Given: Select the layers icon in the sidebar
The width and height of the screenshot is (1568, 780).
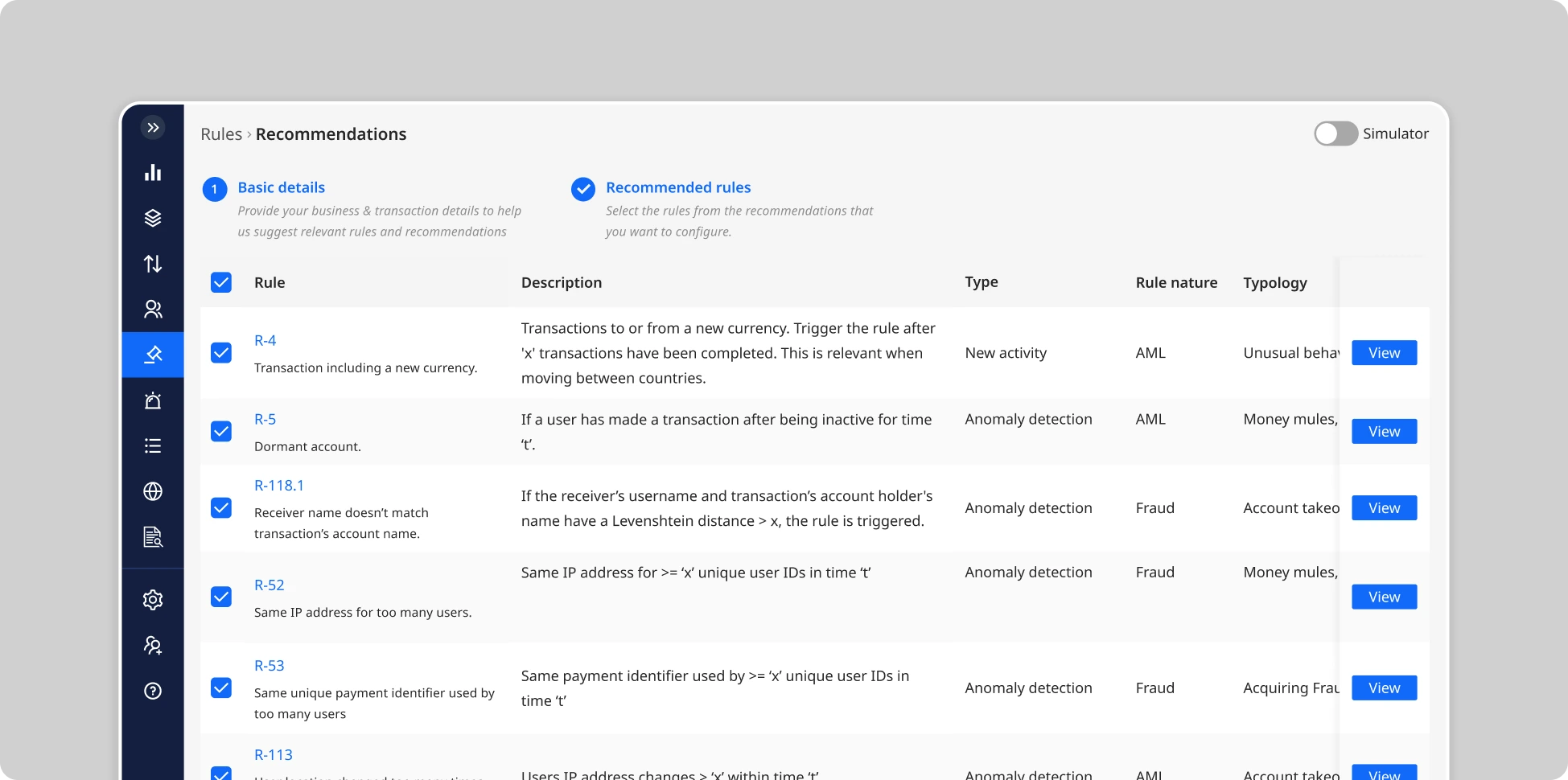Looking at the screenshot, I should [153, 218].
